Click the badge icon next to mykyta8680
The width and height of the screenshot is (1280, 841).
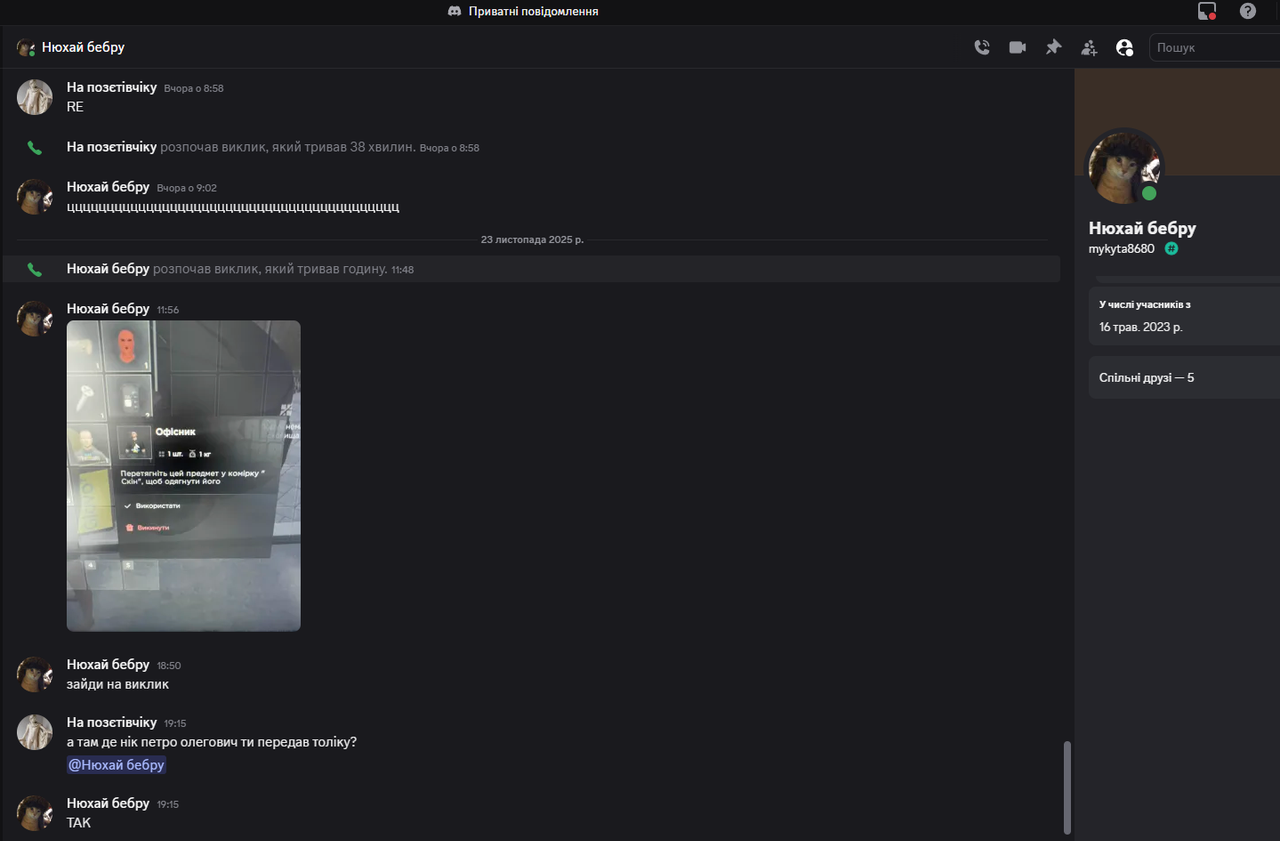pos(1171,249)
